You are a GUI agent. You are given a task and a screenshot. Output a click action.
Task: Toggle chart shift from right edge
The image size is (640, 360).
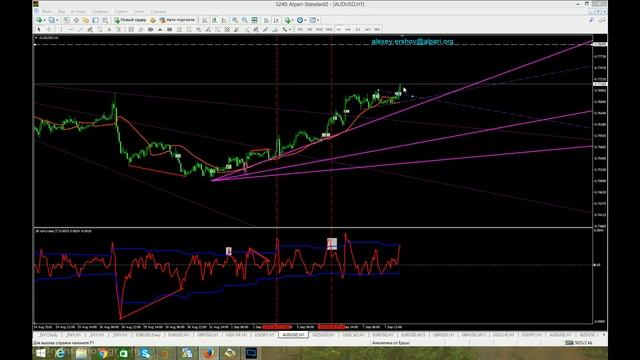(x=276, y=20)
